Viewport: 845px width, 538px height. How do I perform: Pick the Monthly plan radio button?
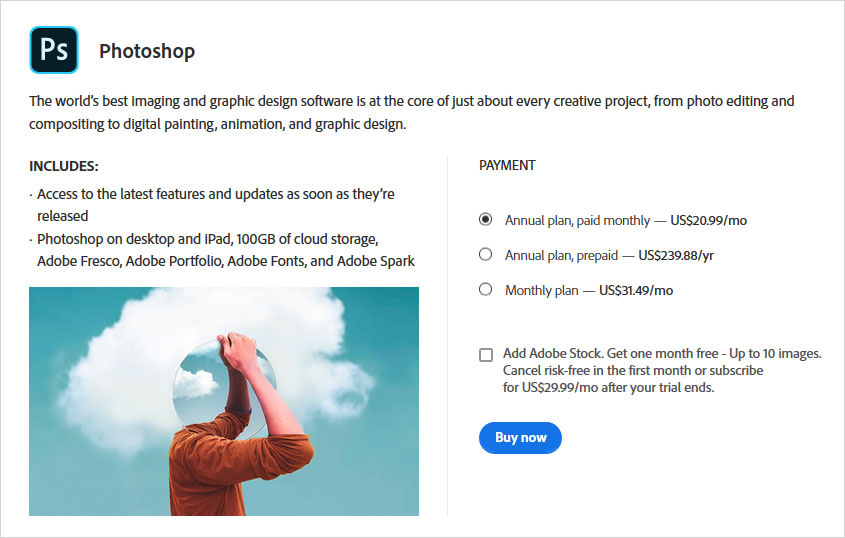tap(486, 290)
